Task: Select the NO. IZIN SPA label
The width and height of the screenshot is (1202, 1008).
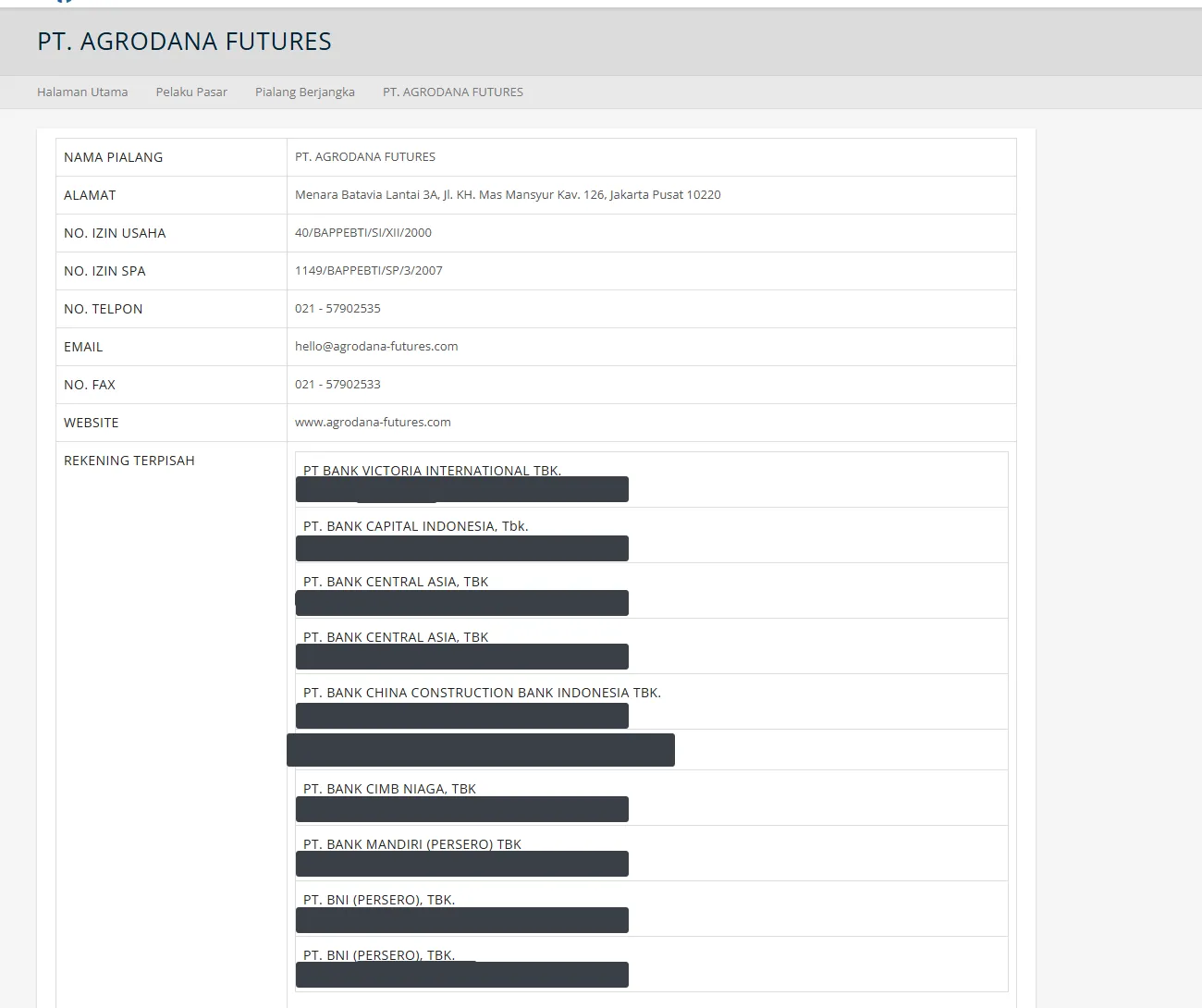Action: (x=104, y=271)
